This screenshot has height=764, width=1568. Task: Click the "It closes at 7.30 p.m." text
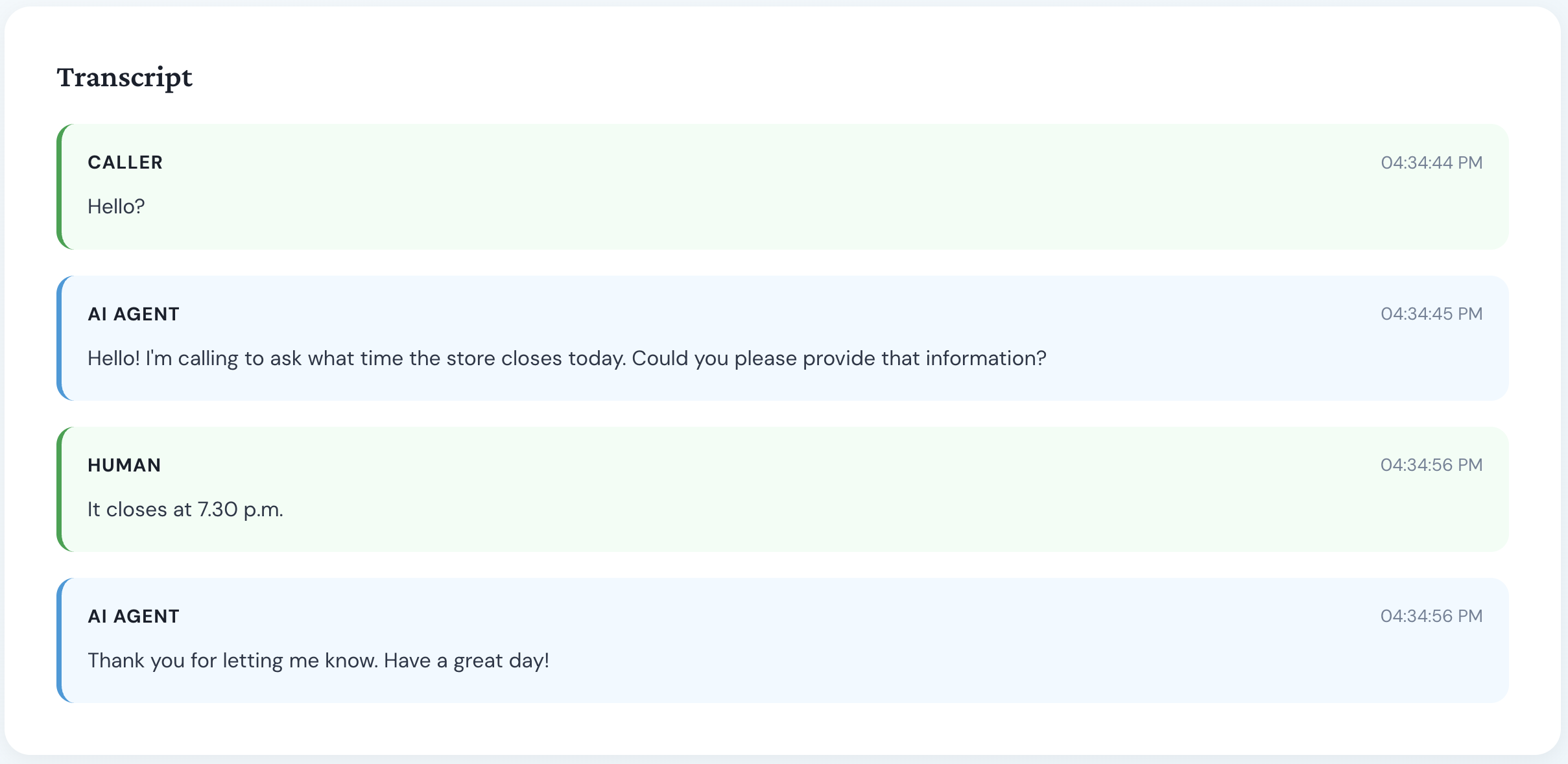coord(185,510)
